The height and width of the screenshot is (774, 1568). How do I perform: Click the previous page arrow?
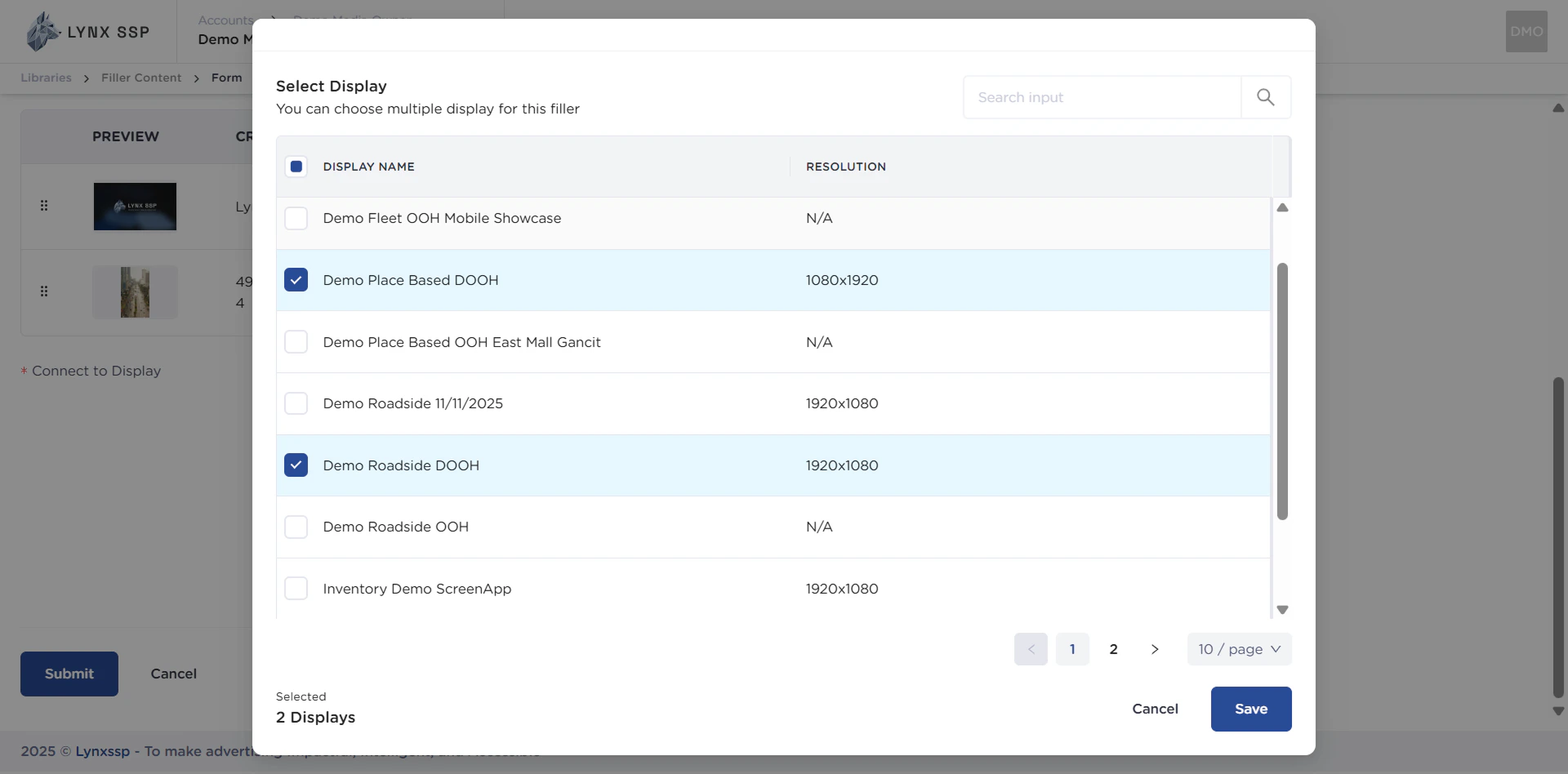1031,649
